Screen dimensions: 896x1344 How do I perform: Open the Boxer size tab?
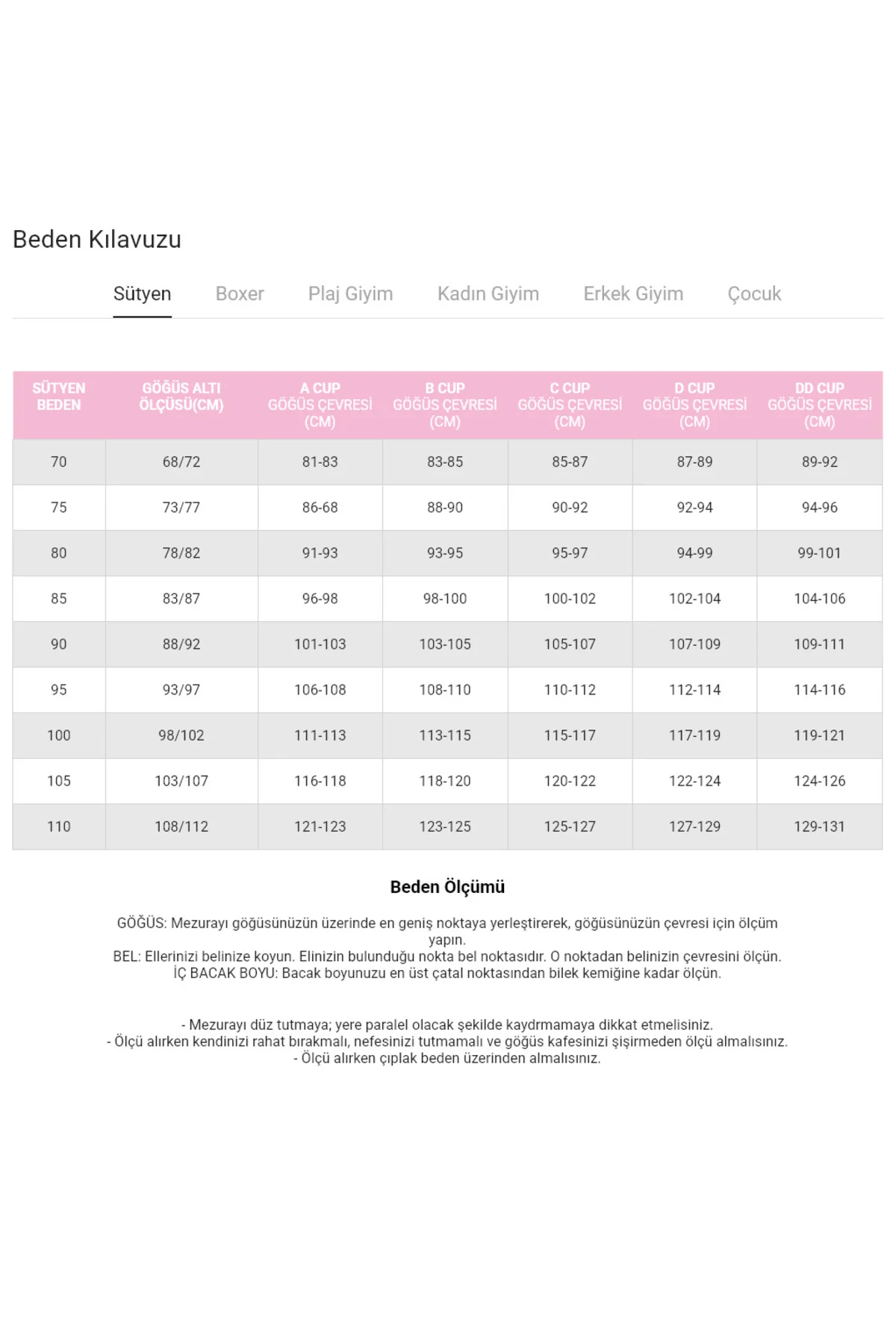pos(240,293)
